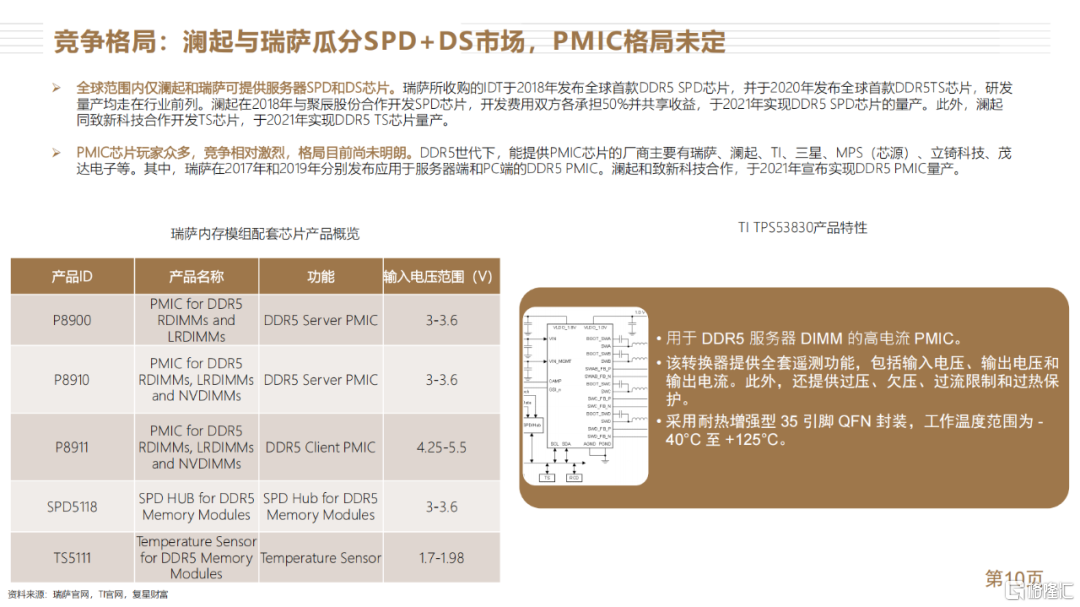Click the TPS53830 circuit diagram image

pyautogui.click(x=585, y=396)
